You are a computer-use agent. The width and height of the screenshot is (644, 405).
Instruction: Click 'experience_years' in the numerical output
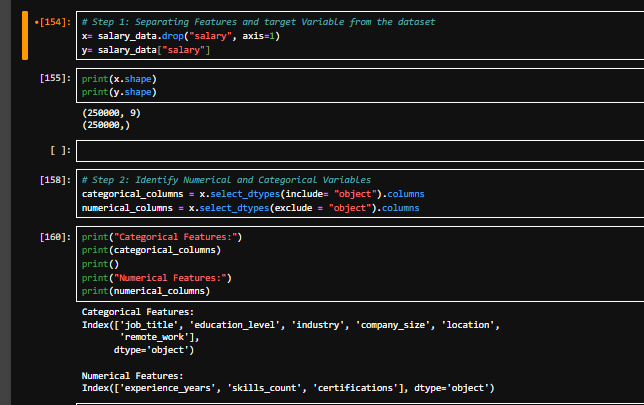[x=168, y=388]
